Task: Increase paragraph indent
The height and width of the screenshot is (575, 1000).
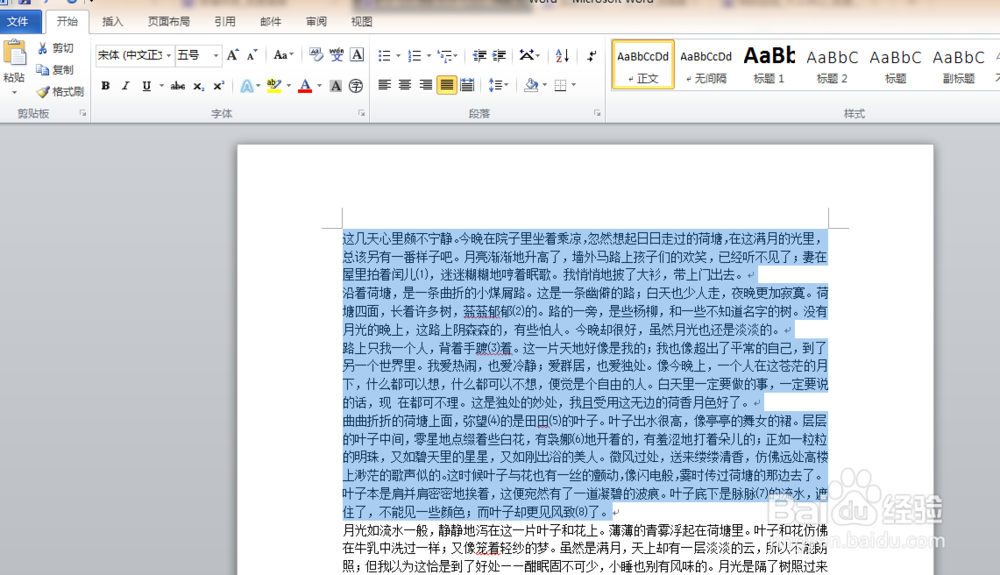Action: pyautogui.click(x=499, y=55)
